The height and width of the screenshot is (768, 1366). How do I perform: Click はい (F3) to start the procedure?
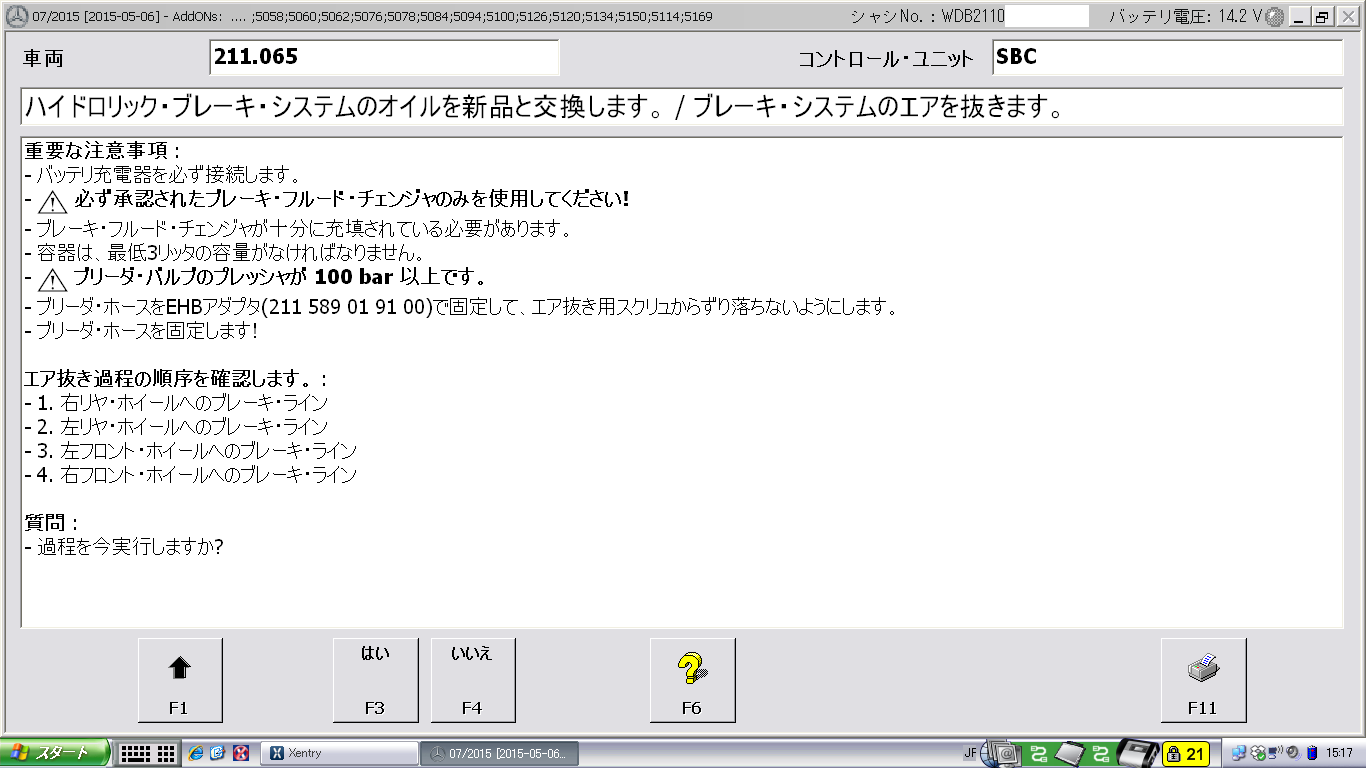(375, 679)
